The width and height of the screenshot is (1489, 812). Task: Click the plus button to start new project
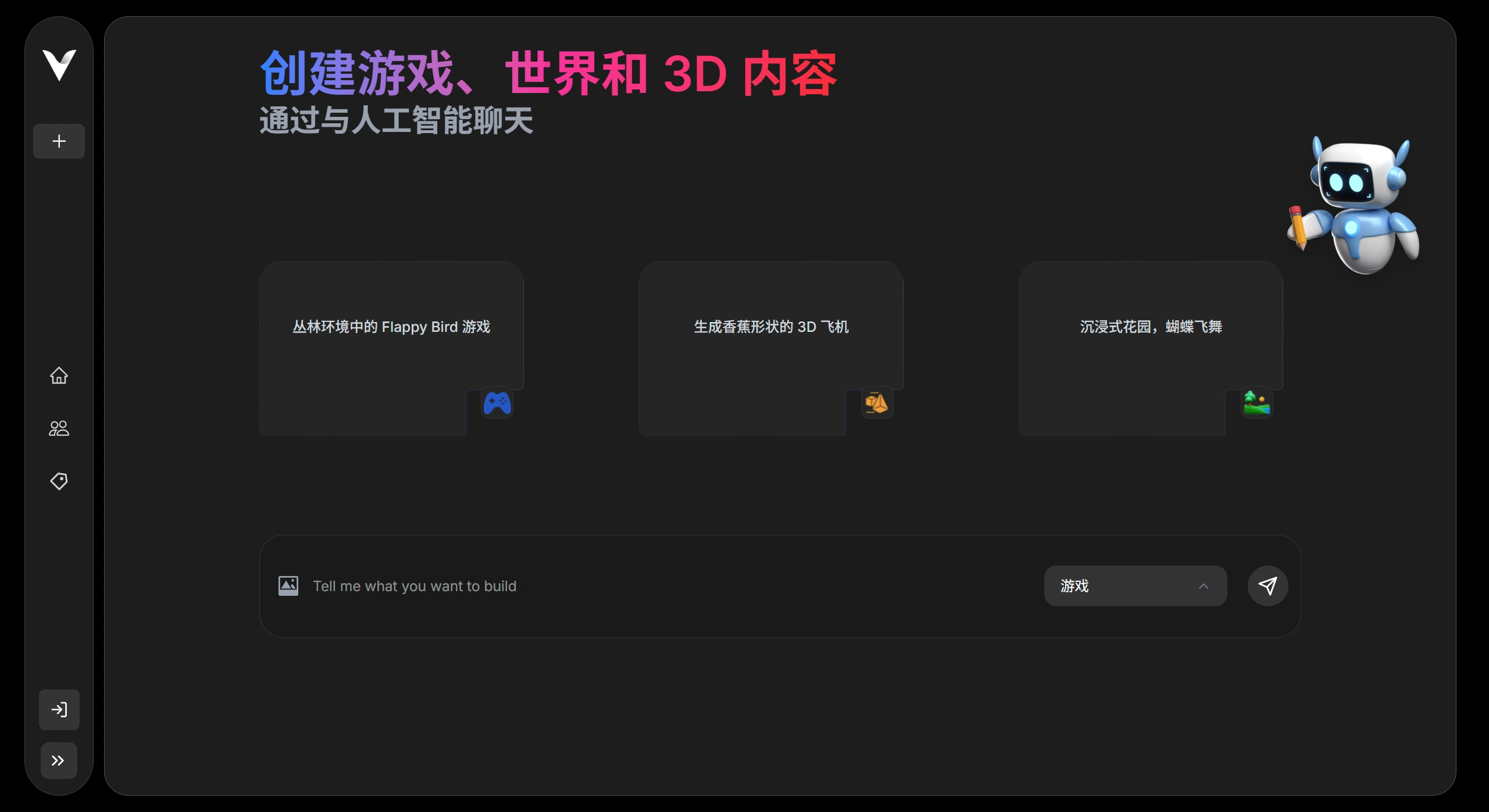coord(59,141)
